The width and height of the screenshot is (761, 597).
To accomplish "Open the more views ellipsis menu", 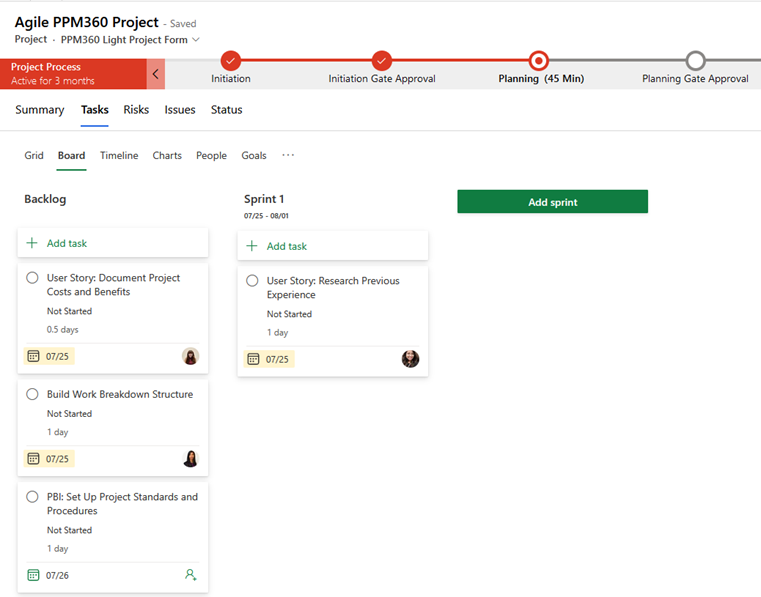I will [x=288, y=155].
